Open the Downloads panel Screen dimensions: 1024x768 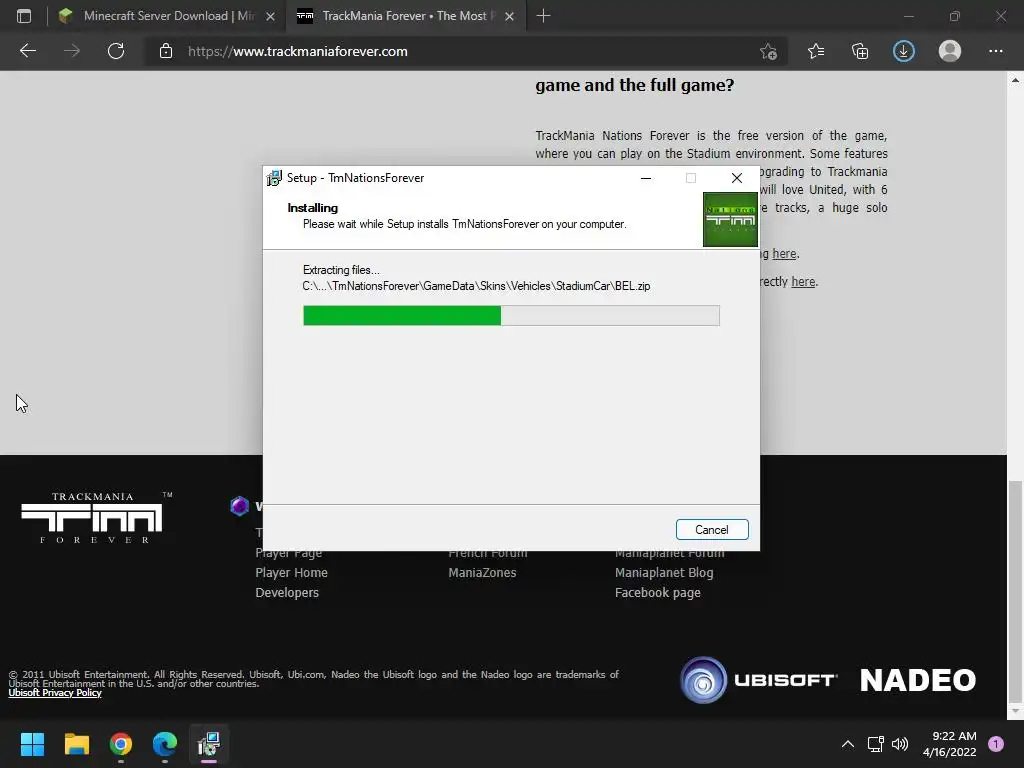coord(904,51)
